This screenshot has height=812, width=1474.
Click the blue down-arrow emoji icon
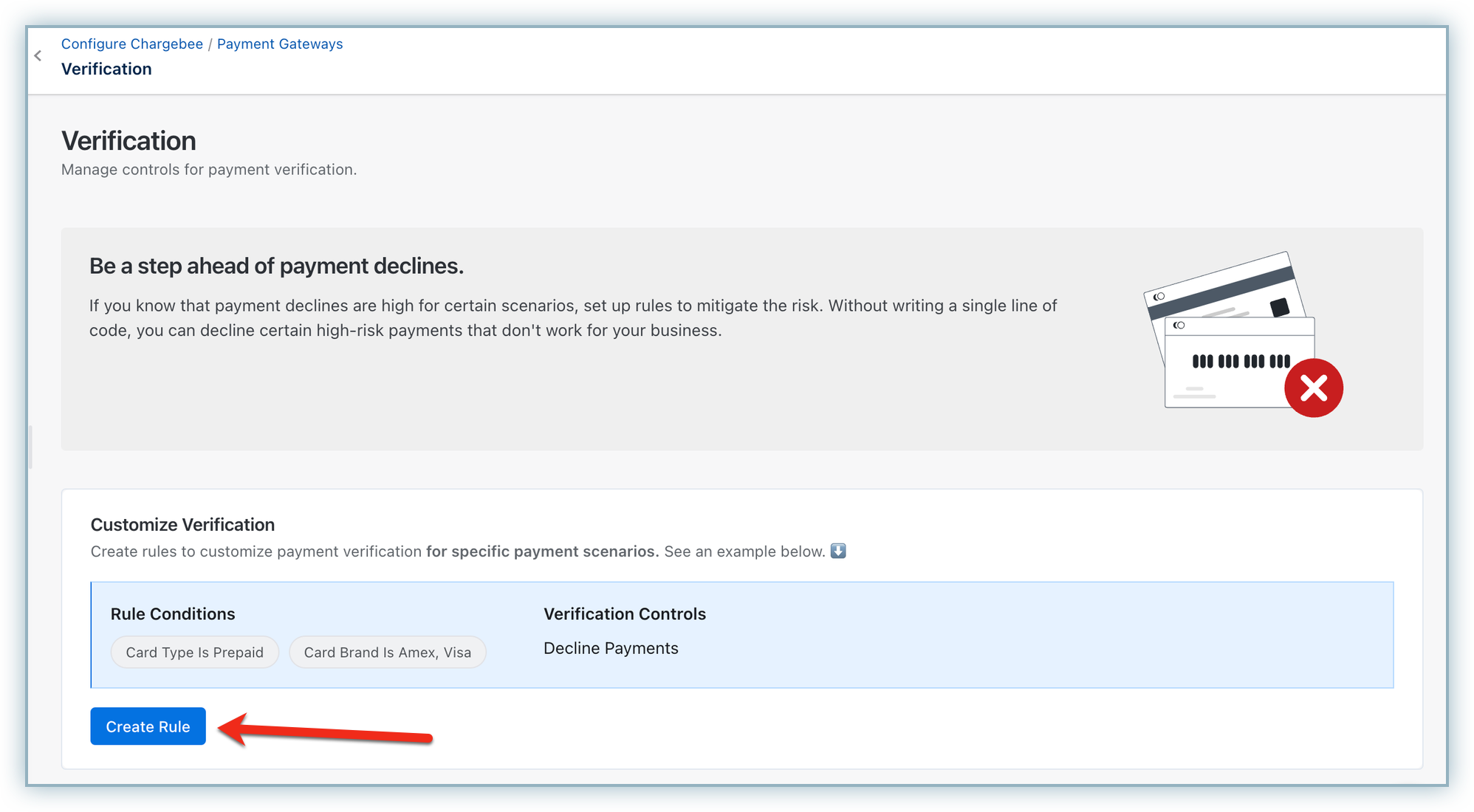tap(837, 551)
